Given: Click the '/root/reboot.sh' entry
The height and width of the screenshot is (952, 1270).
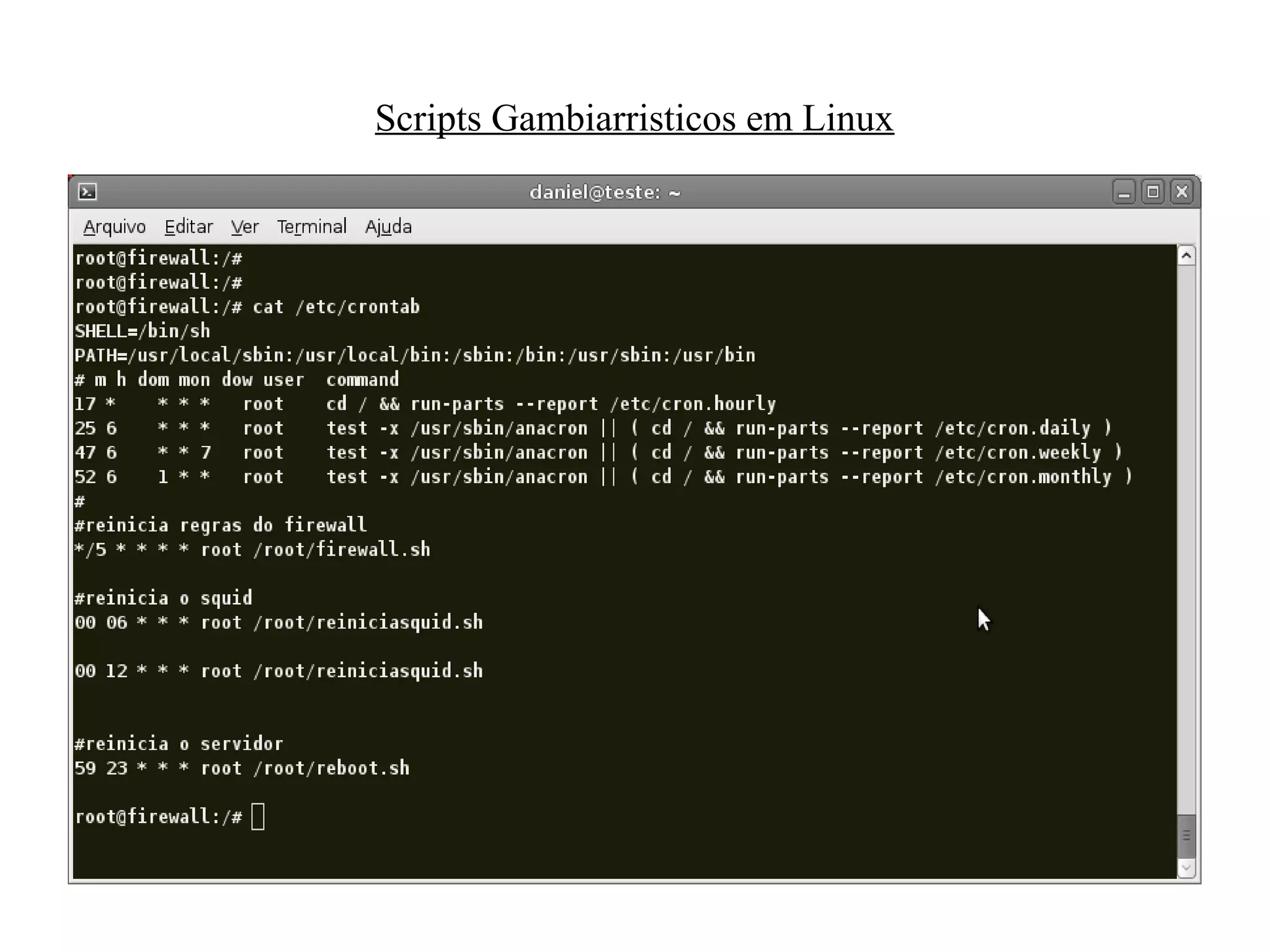Looking at the screenshot, I should (331, 768).
